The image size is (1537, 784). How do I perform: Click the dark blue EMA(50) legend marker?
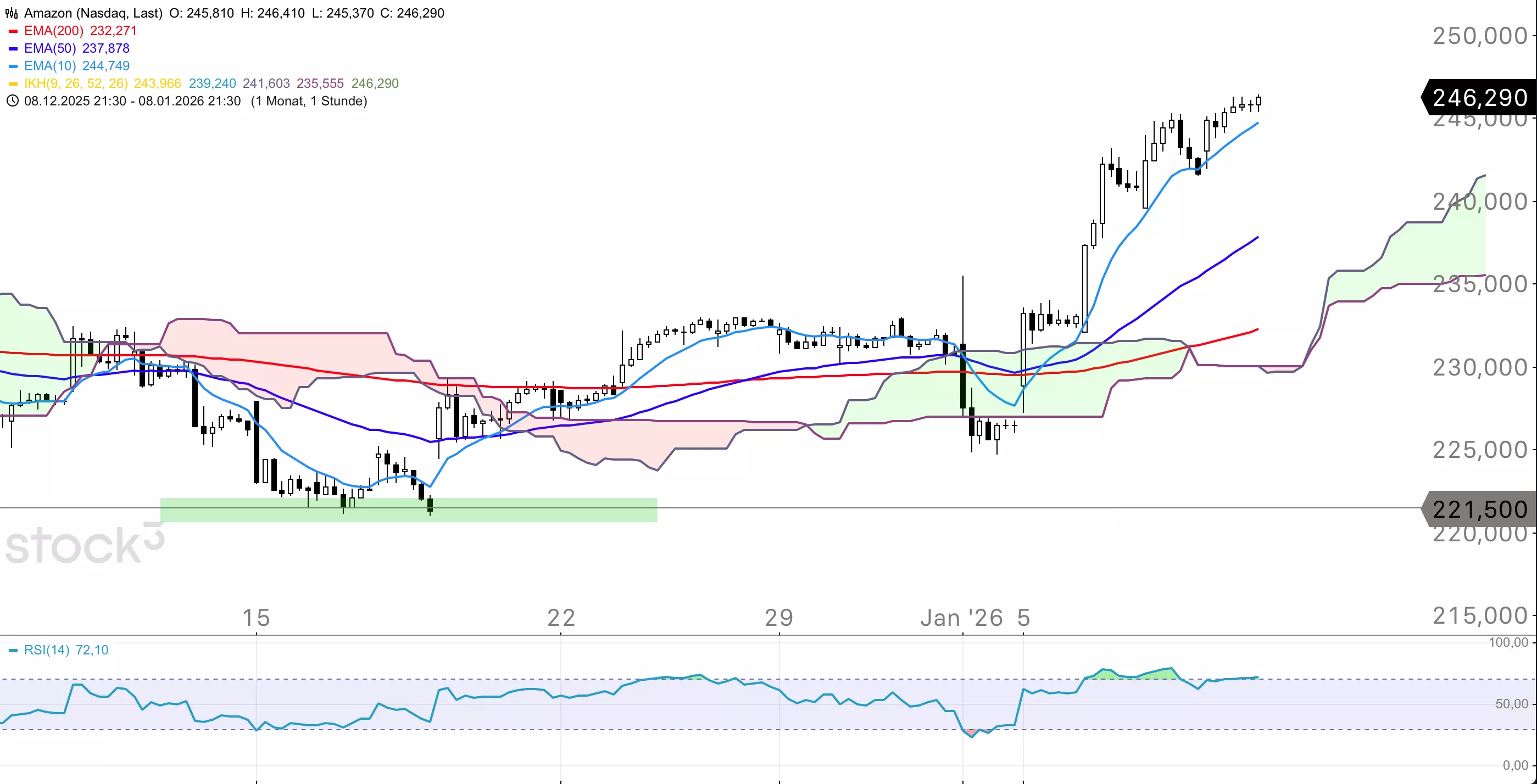13,49
